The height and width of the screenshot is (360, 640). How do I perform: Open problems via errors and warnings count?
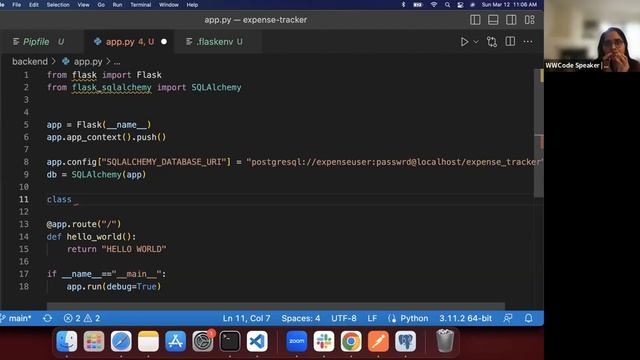82,318
